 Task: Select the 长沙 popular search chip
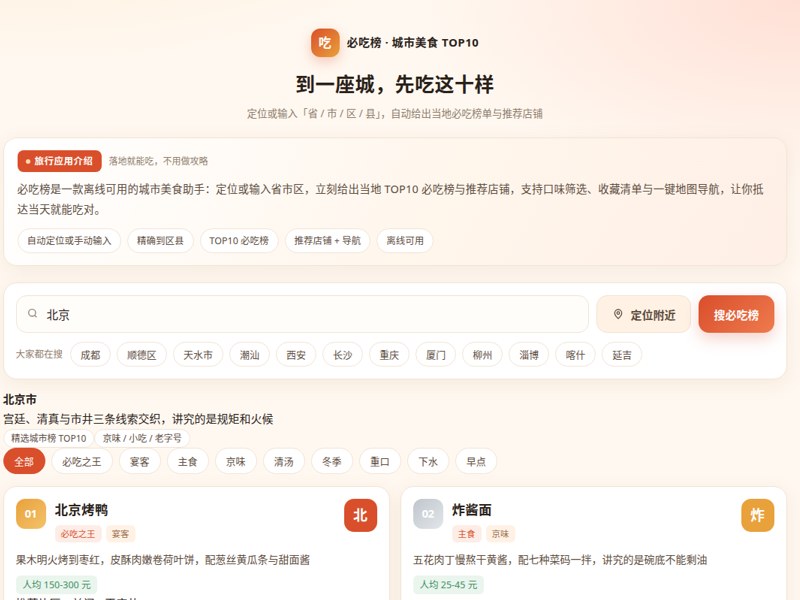click(x=342, y=355)
